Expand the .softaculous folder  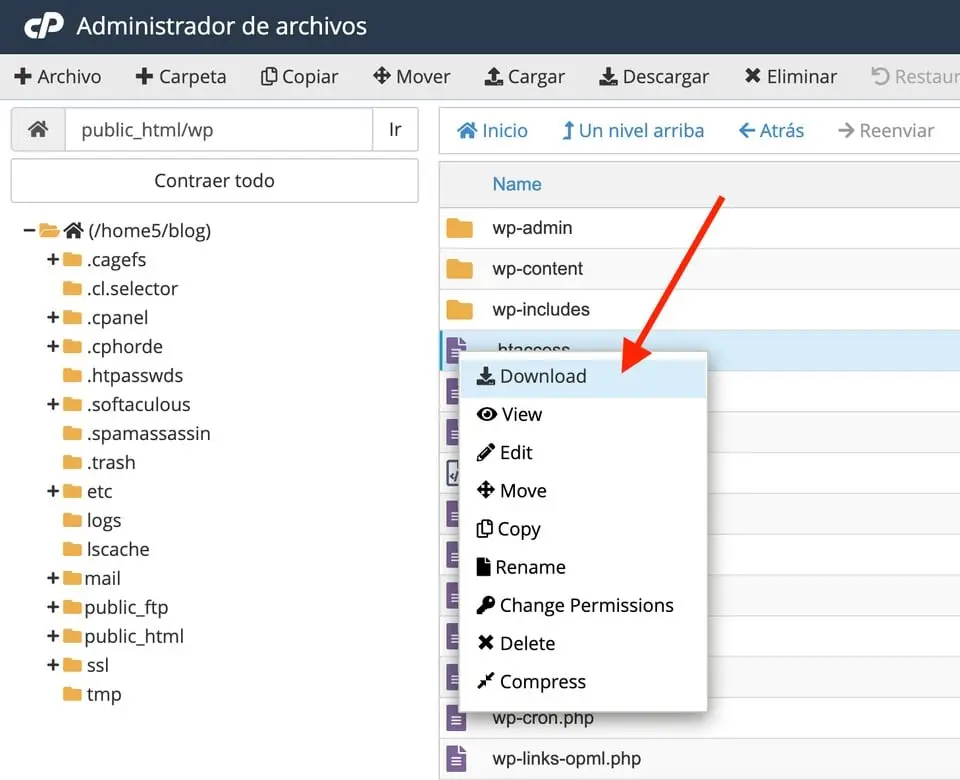coord(53,404)
